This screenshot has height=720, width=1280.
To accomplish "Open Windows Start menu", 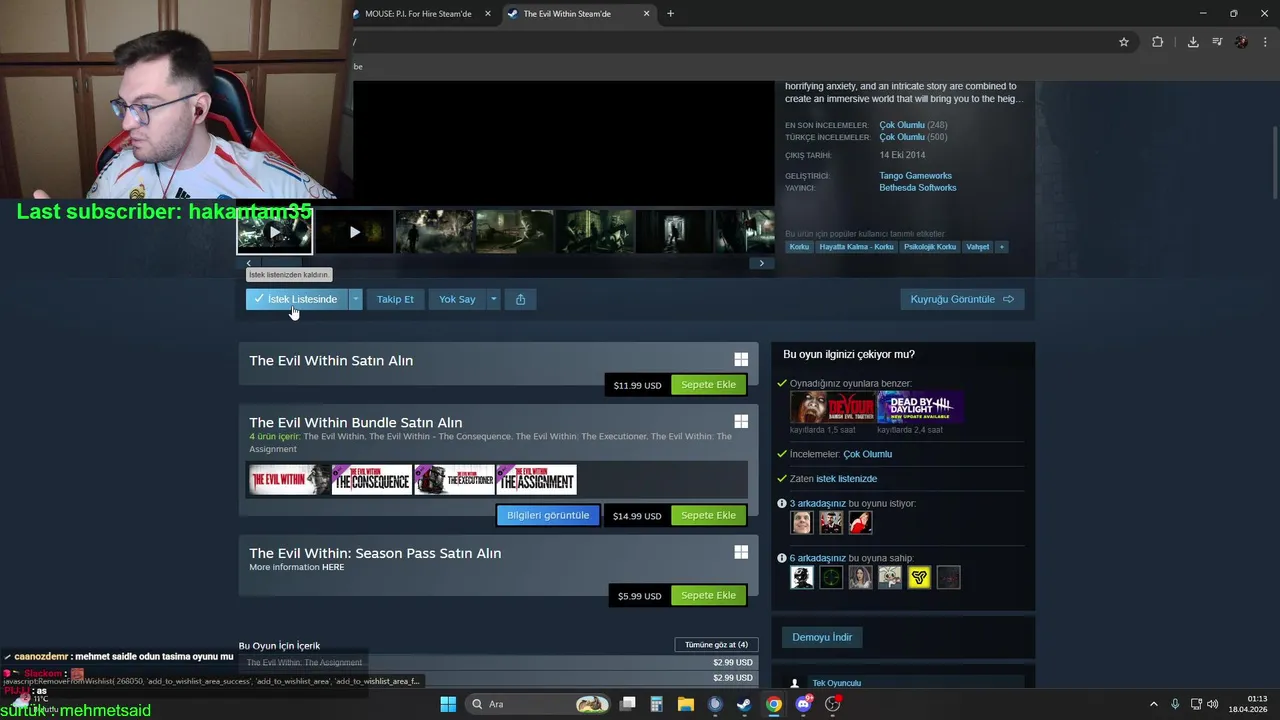I will (448, 704).
